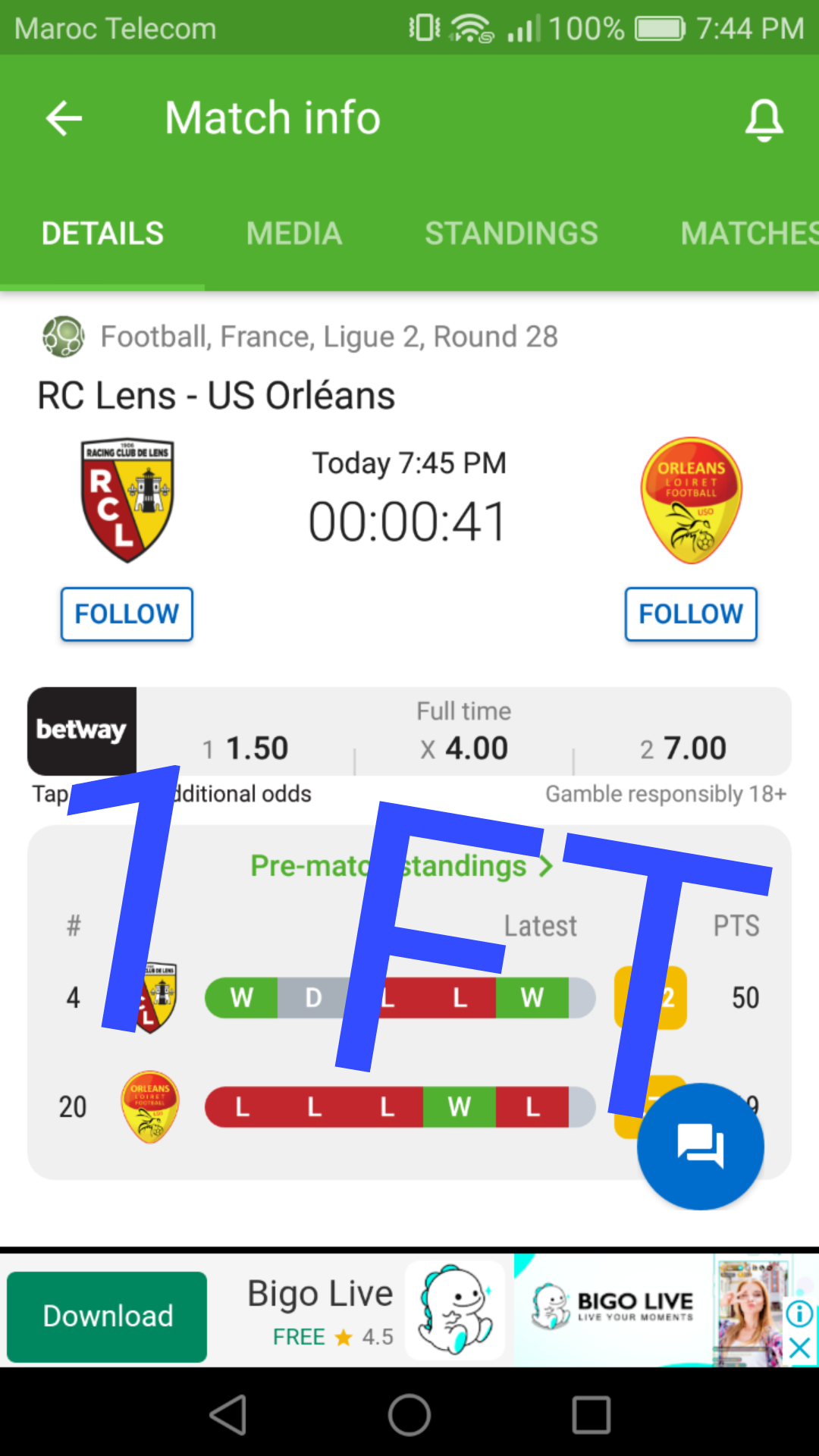819x1456 pixels.
Task: Switch to the STANDINGS tab
Action: pos(511,234)
